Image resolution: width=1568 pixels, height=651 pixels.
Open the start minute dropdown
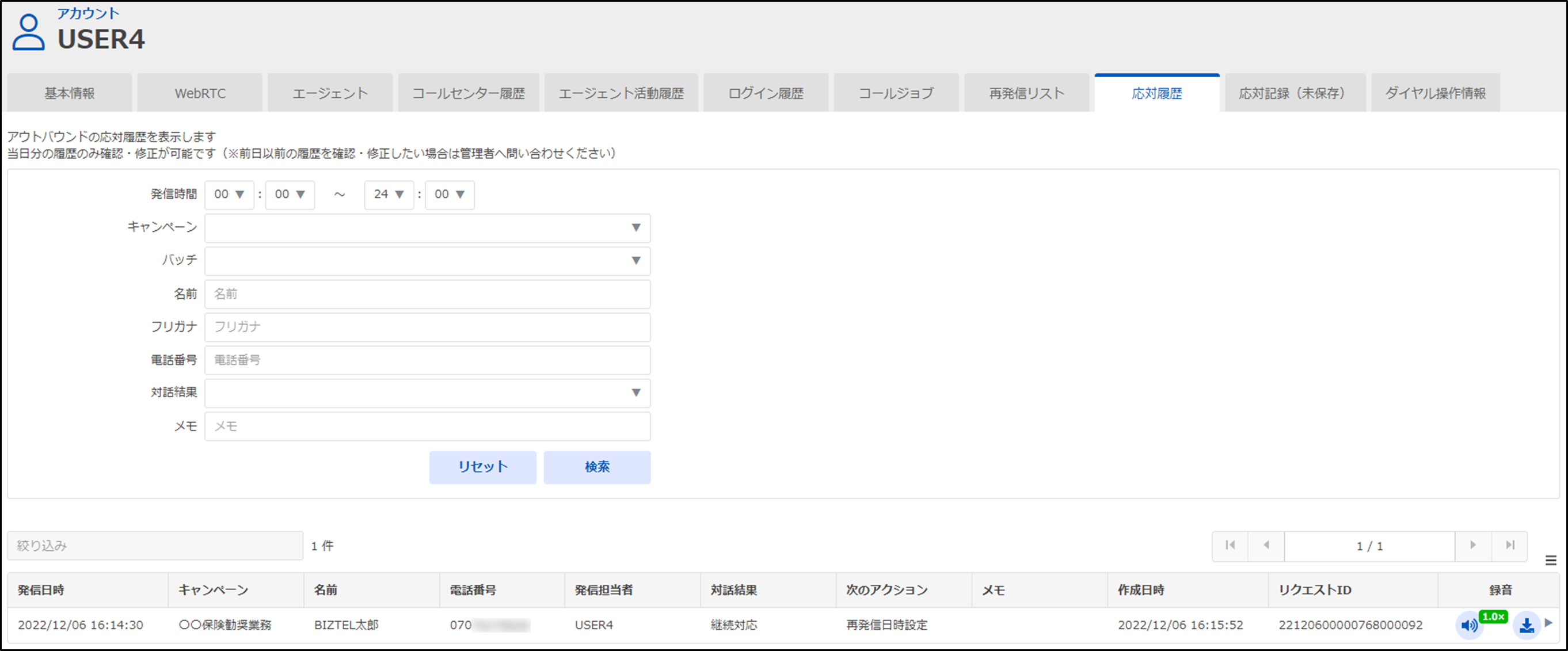[x=290, y=195]
